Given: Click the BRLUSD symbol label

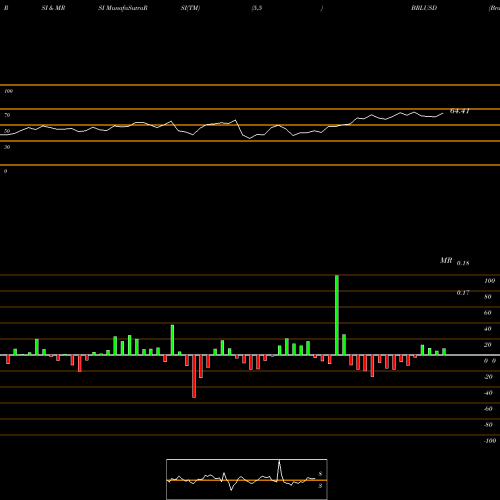Looking at the screenshot, I should [424, 8].
